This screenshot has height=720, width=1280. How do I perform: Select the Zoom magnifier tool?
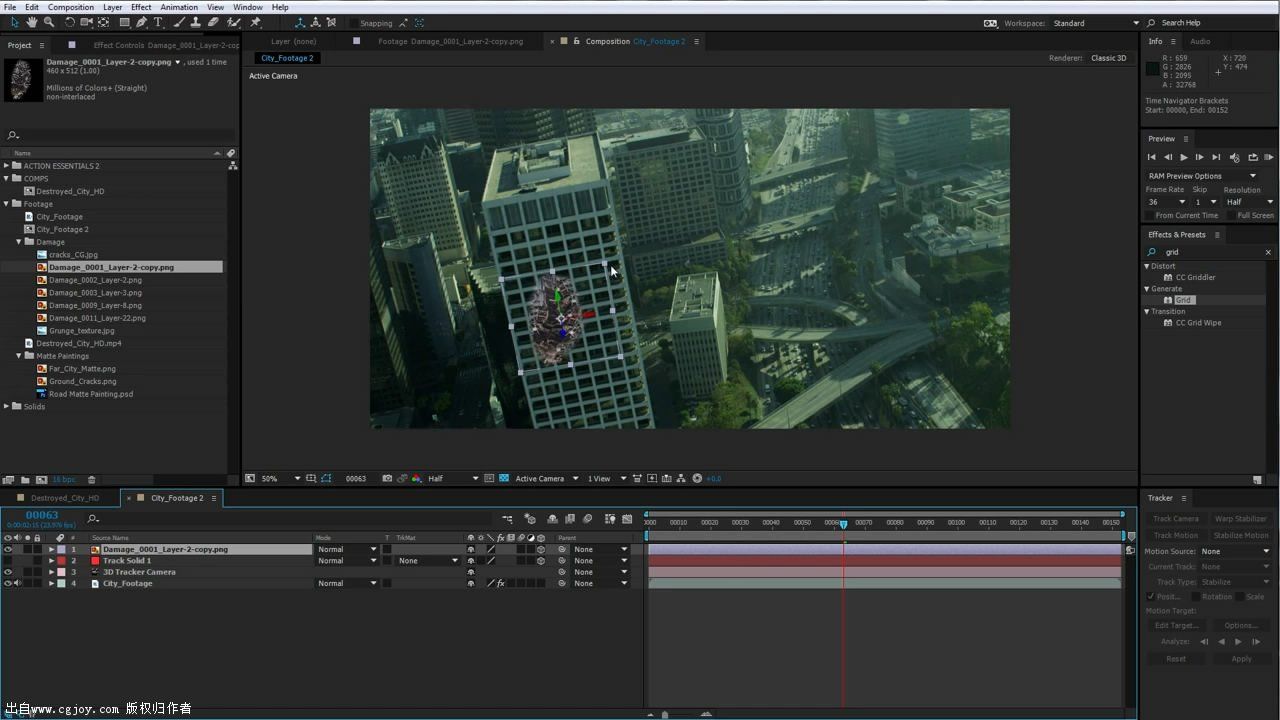click(49, 22)
